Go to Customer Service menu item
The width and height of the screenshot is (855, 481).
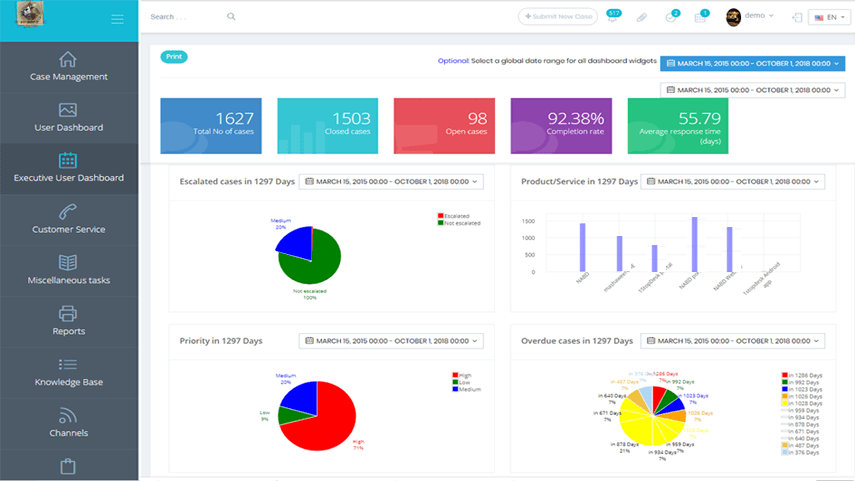(68, 219)
